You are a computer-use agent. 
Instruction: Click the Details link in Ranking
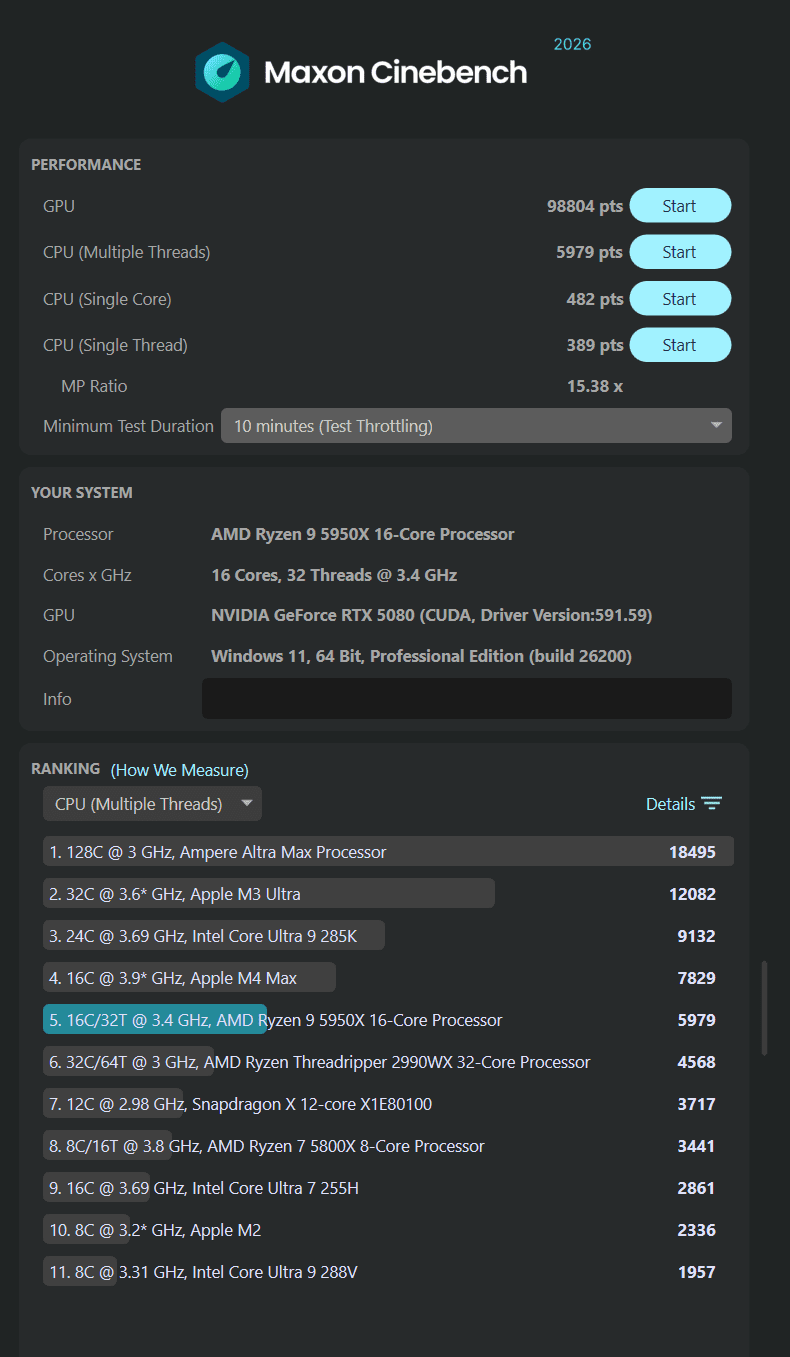pos(670,804)
